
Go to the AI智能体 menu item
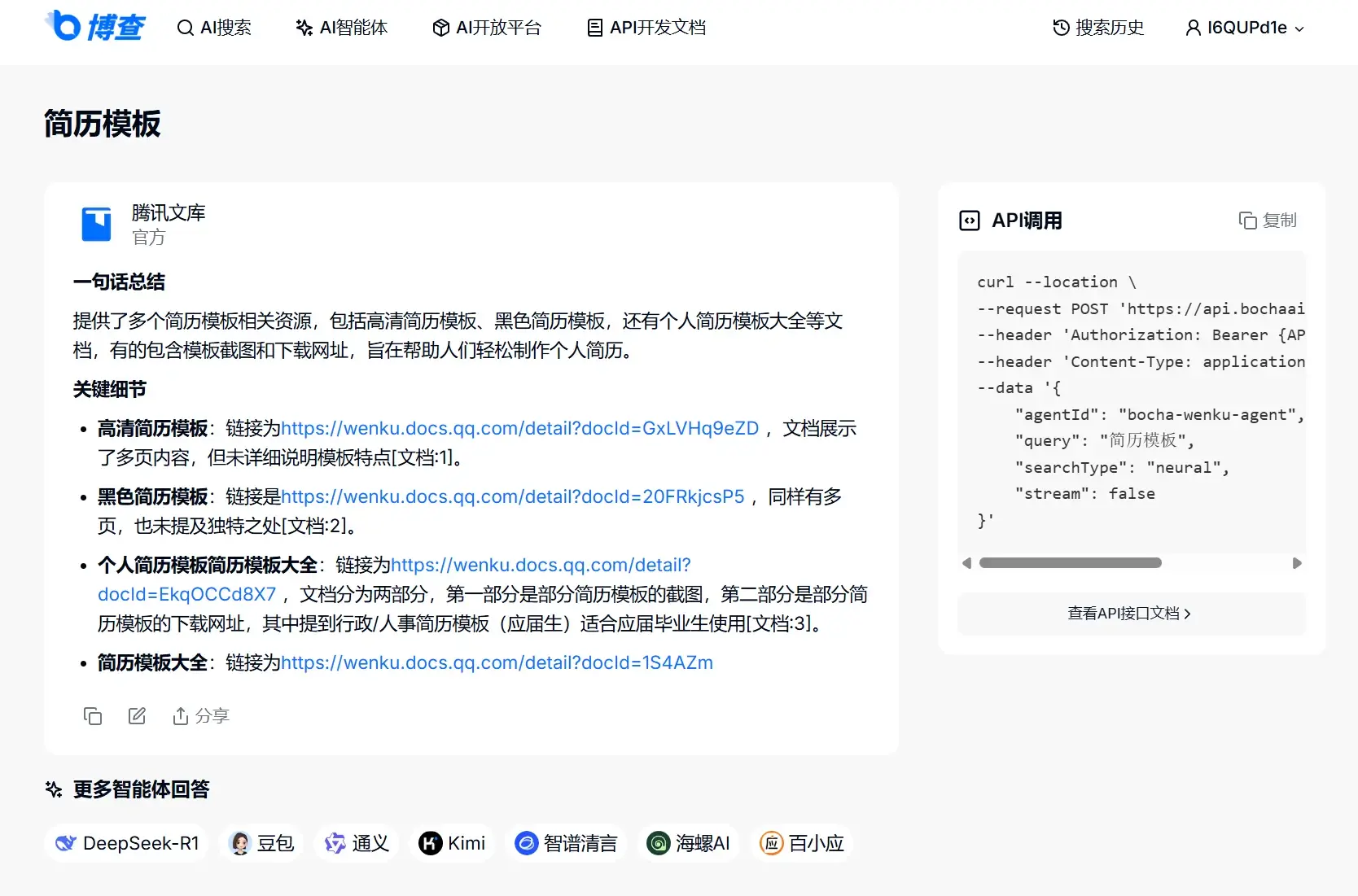341,28
